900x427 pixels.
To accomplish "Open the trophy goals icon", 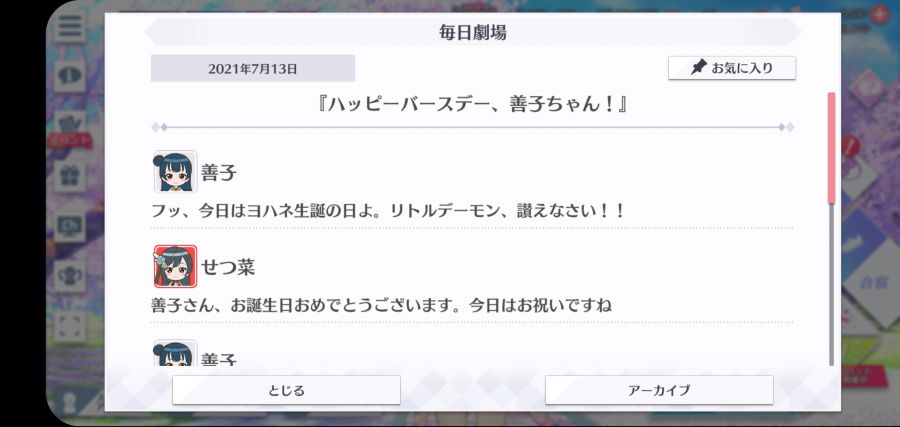I will [71, 276].
